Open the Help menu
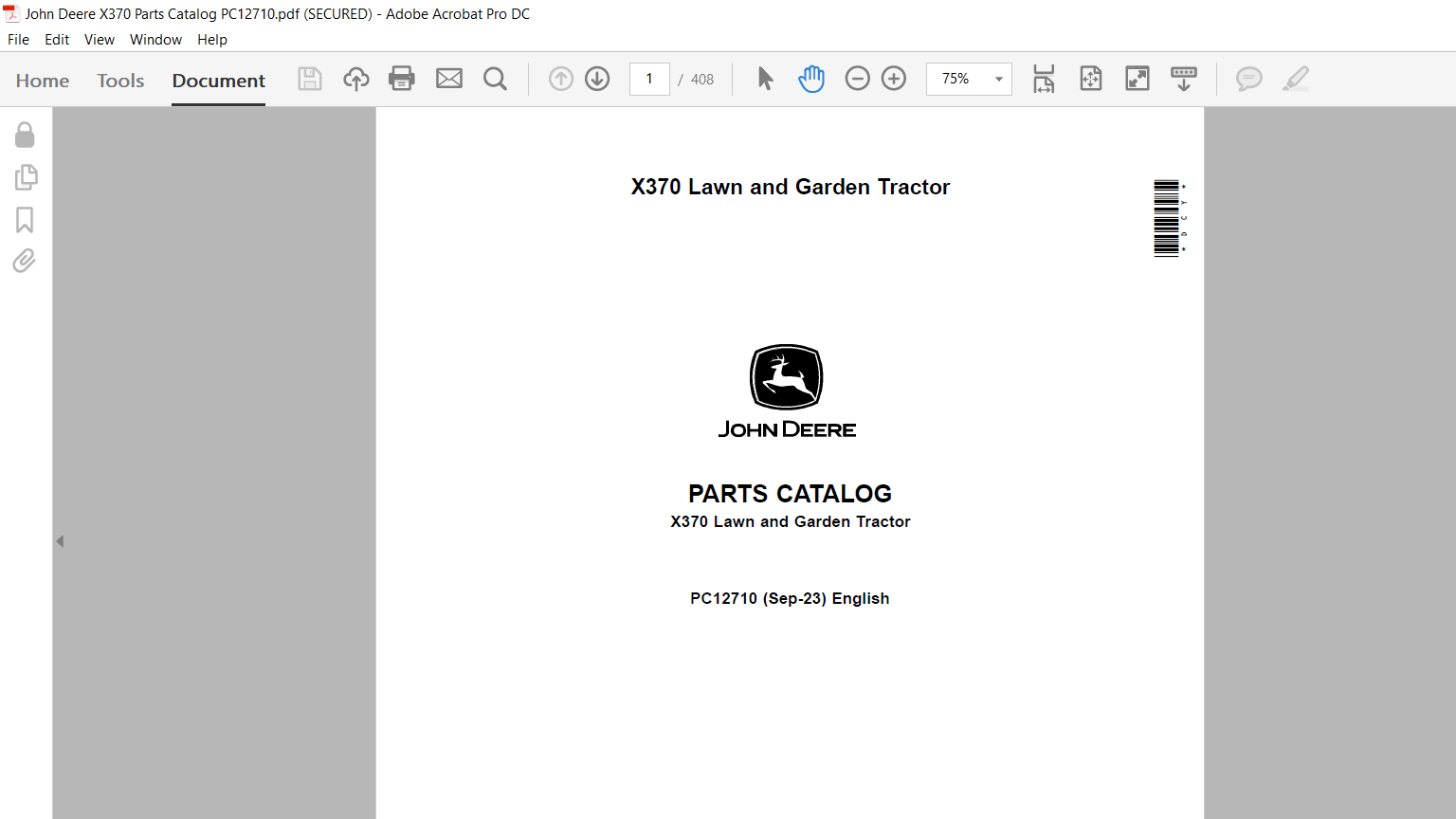1456x819 pixels. (x=212, y=40)
